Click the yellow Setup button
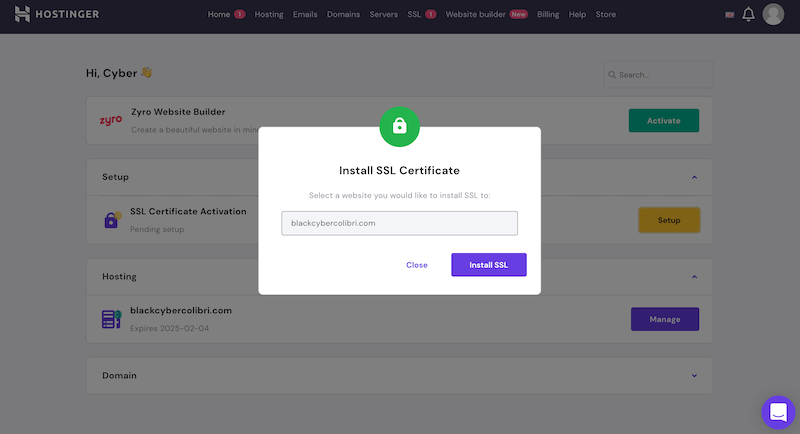 click(669, 220)
